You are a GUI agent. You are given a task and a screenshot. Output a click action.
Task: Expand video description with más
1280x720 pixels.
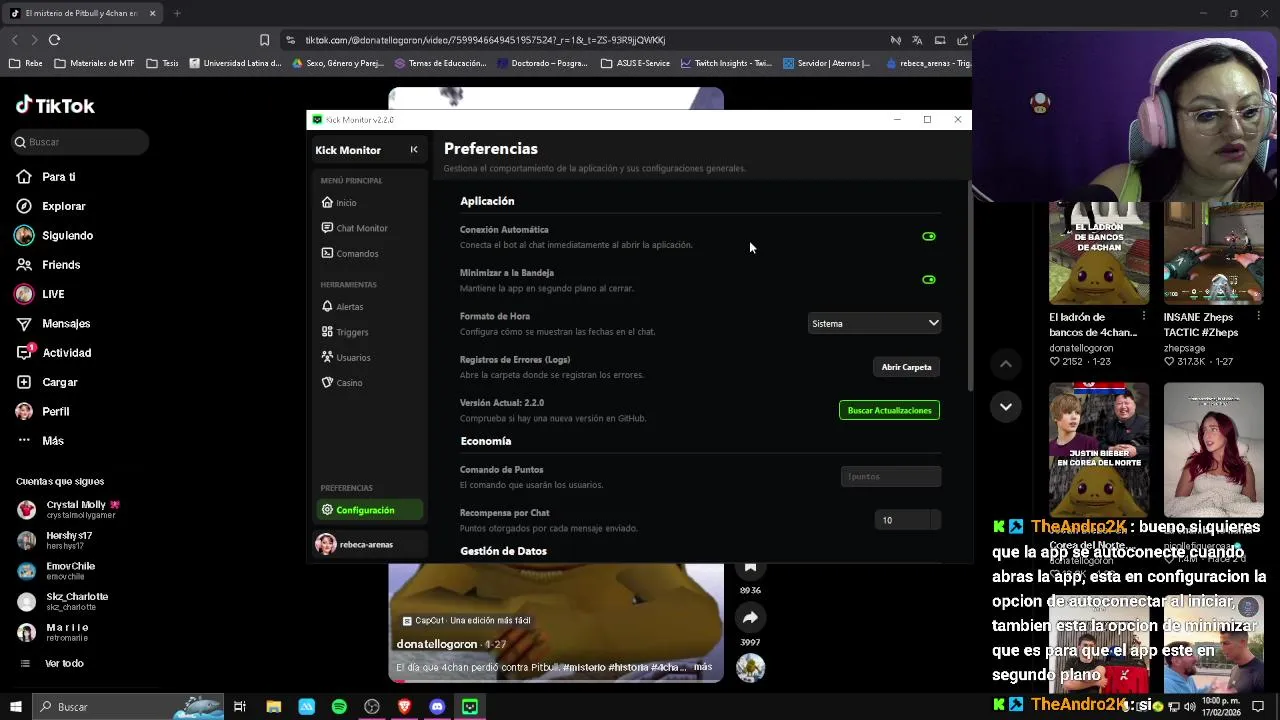pos(703,667)
